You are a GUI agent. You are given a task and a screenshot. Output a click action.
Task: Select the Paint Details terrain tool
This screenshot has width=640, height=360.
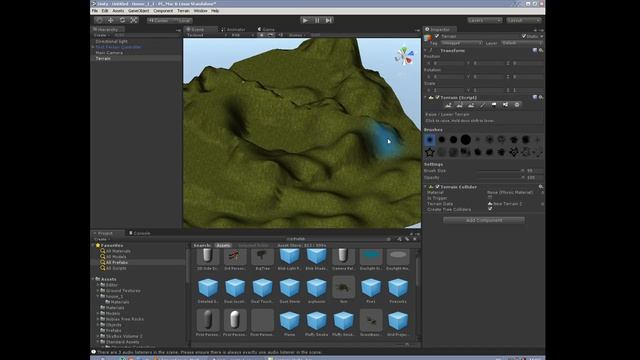[x=505, y=105]
